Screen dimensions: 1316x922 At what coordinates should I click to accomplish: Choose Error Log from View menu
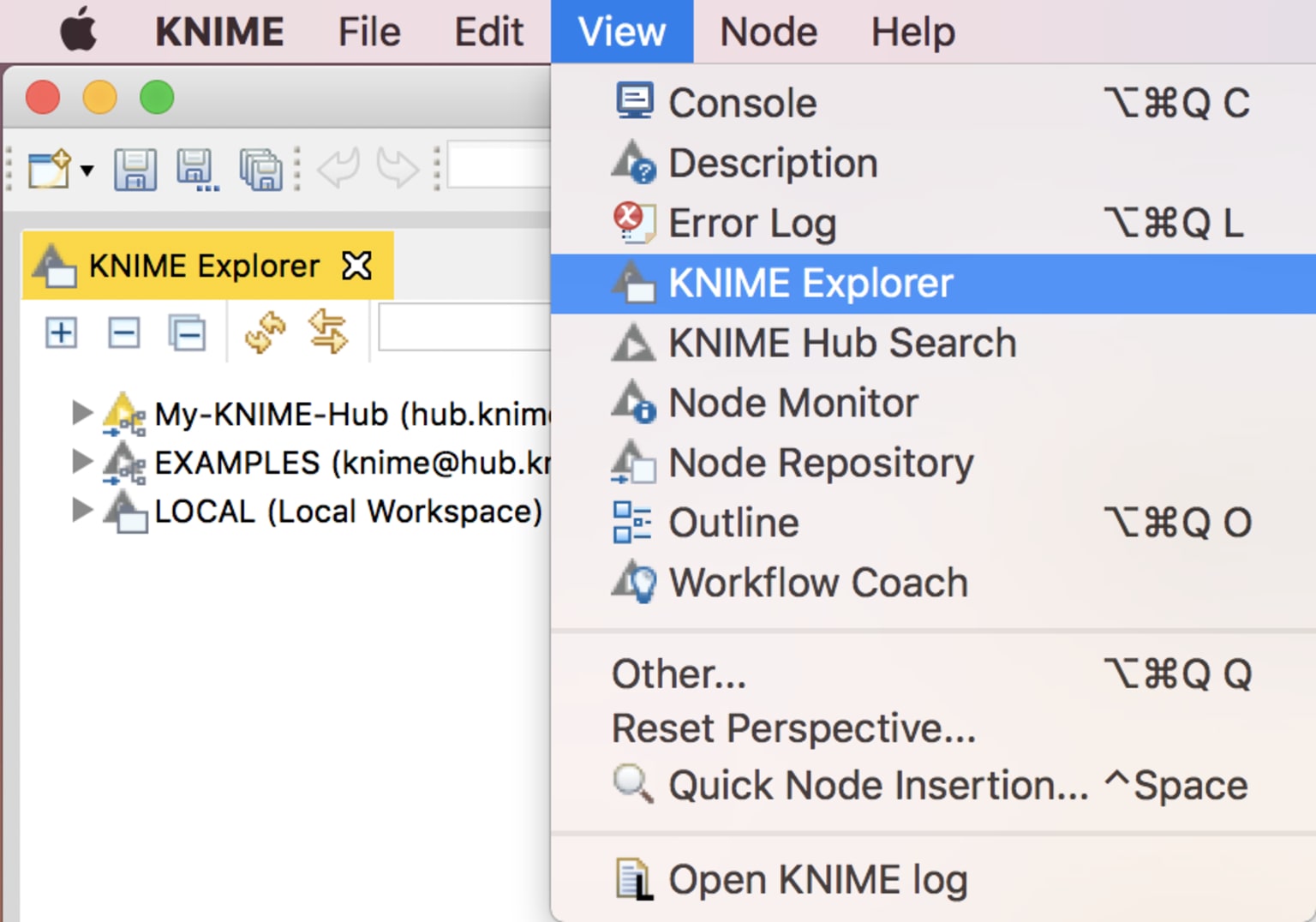coord(933,223)
